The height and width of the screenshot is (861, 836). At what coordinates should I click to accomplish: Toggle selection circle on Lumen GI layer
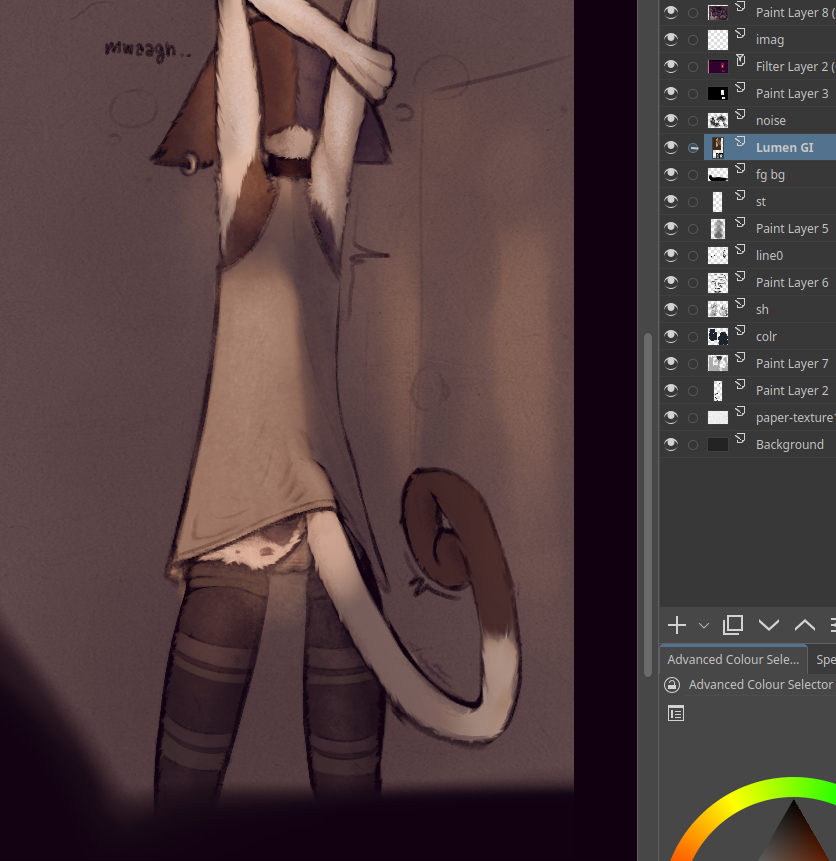[x=693, y=148]
